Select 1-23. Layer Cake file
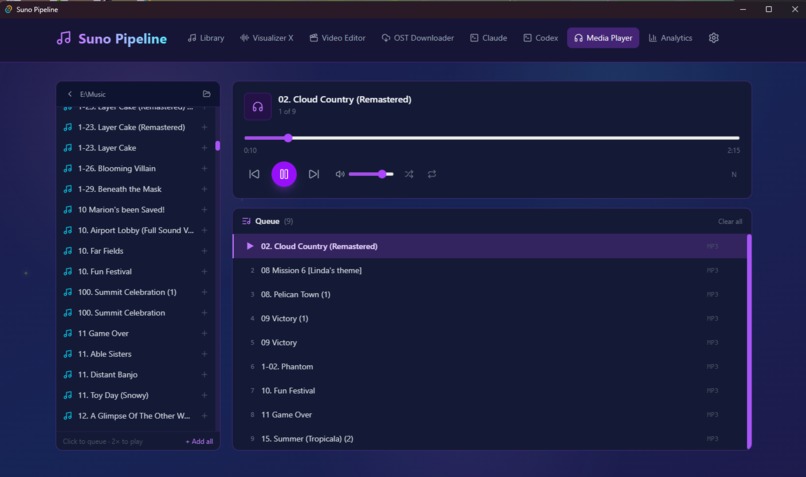The width and height of the screenshot is (806, 477). click(x=136, y=148)
